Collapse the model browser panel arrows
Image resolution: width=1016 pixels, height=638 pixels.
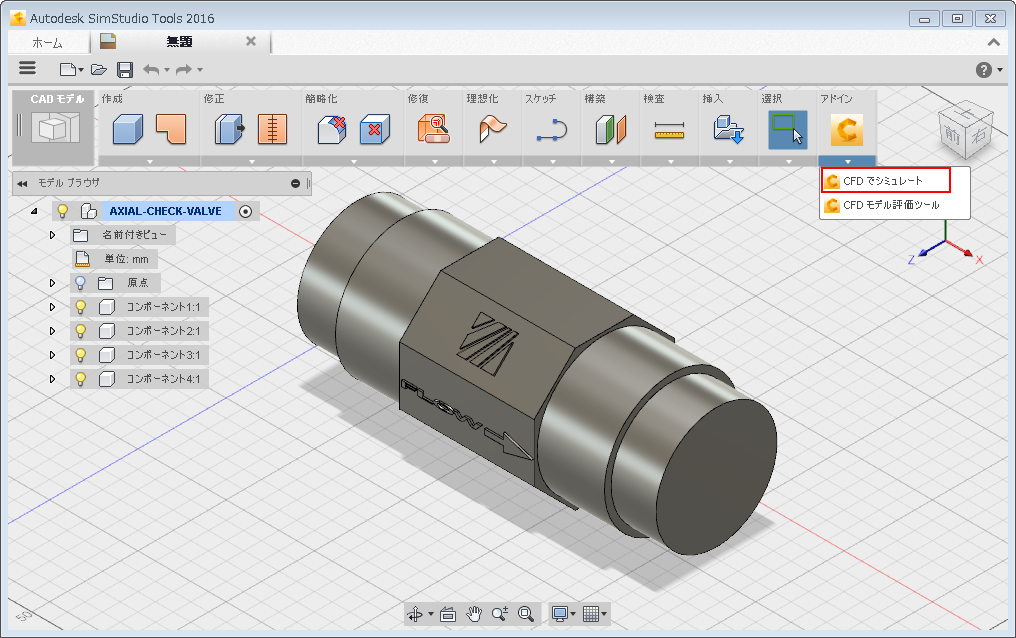[22, 184]
